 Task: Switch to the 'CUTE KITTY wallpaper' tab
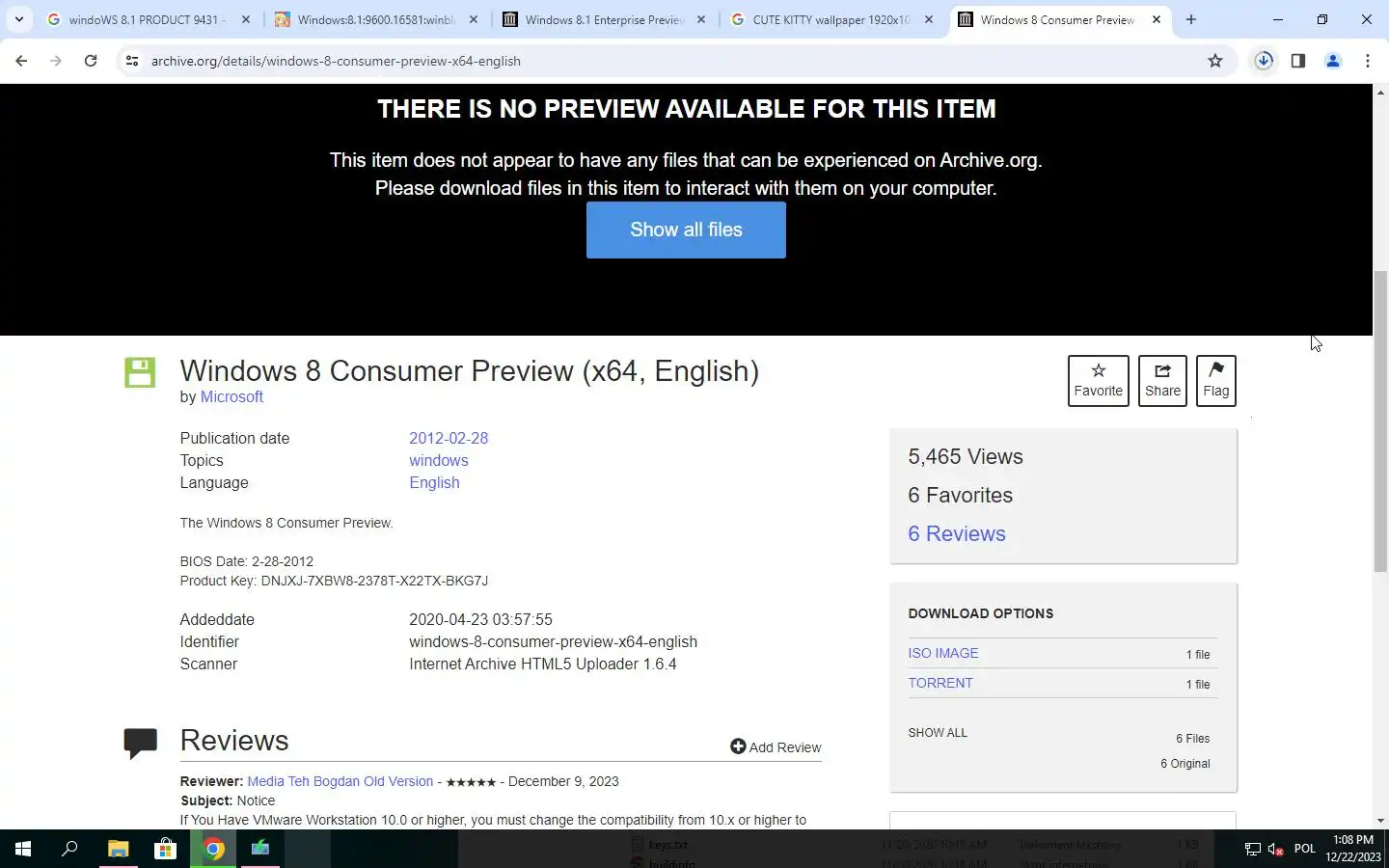tap(831, 19)
